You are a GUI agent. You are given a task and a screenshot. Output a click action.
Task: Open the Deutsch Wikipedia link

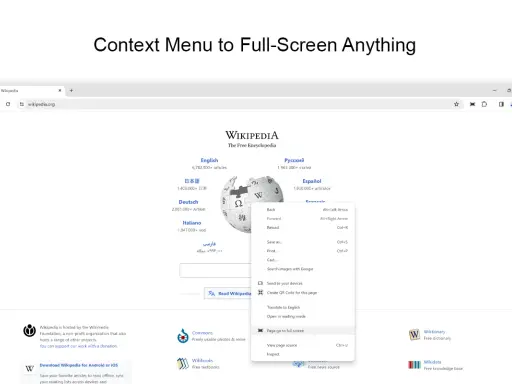pos(188,202)
